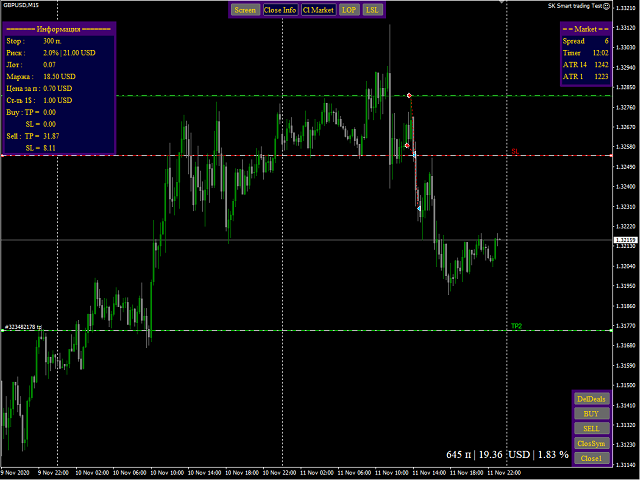Click the 11 Nov 22:00 time axis label
Image resolution: width=640 pixels, height=480 pixels.
(504, 473)
